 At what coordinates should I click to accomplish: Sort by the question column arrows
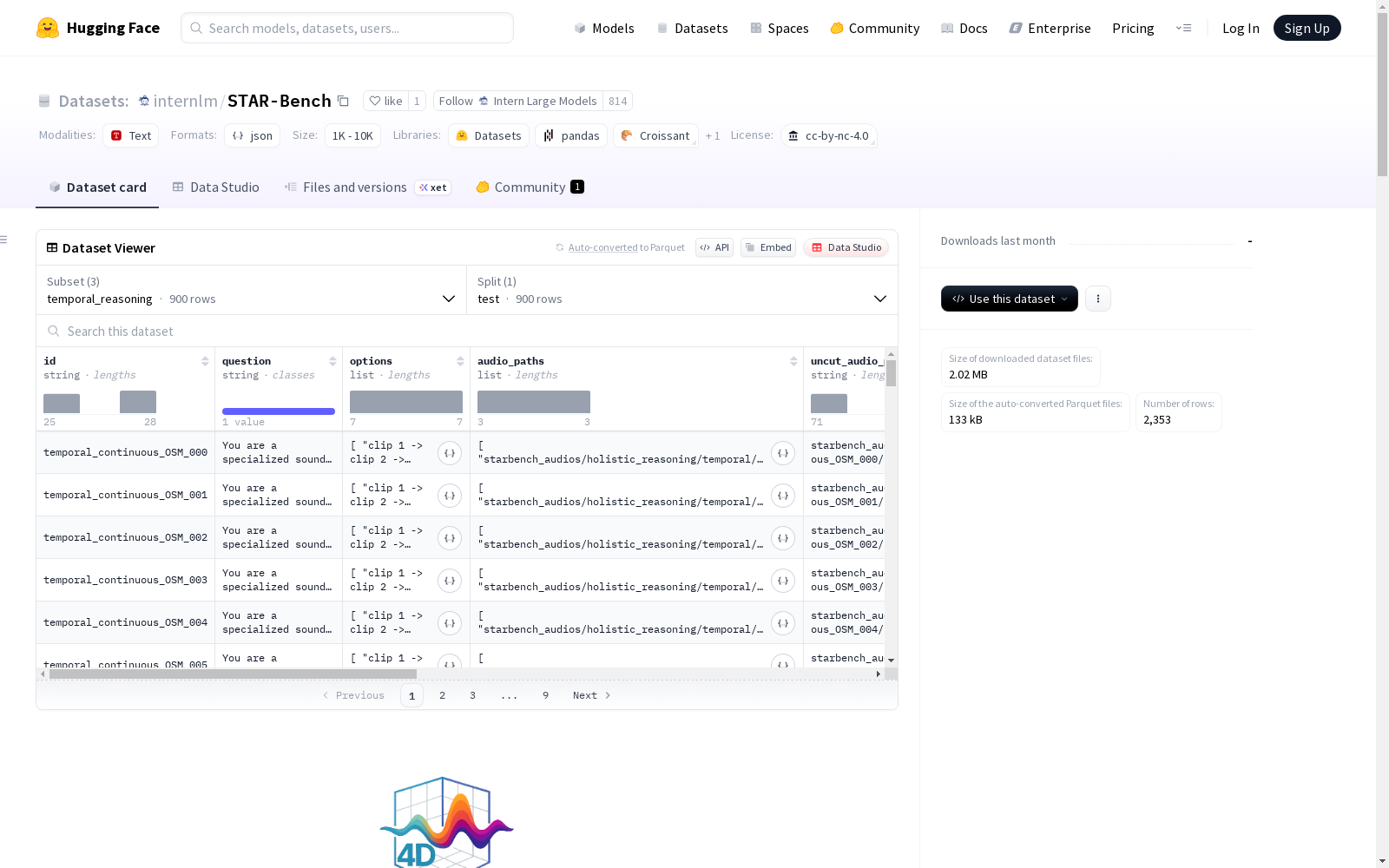pos(332,361)
